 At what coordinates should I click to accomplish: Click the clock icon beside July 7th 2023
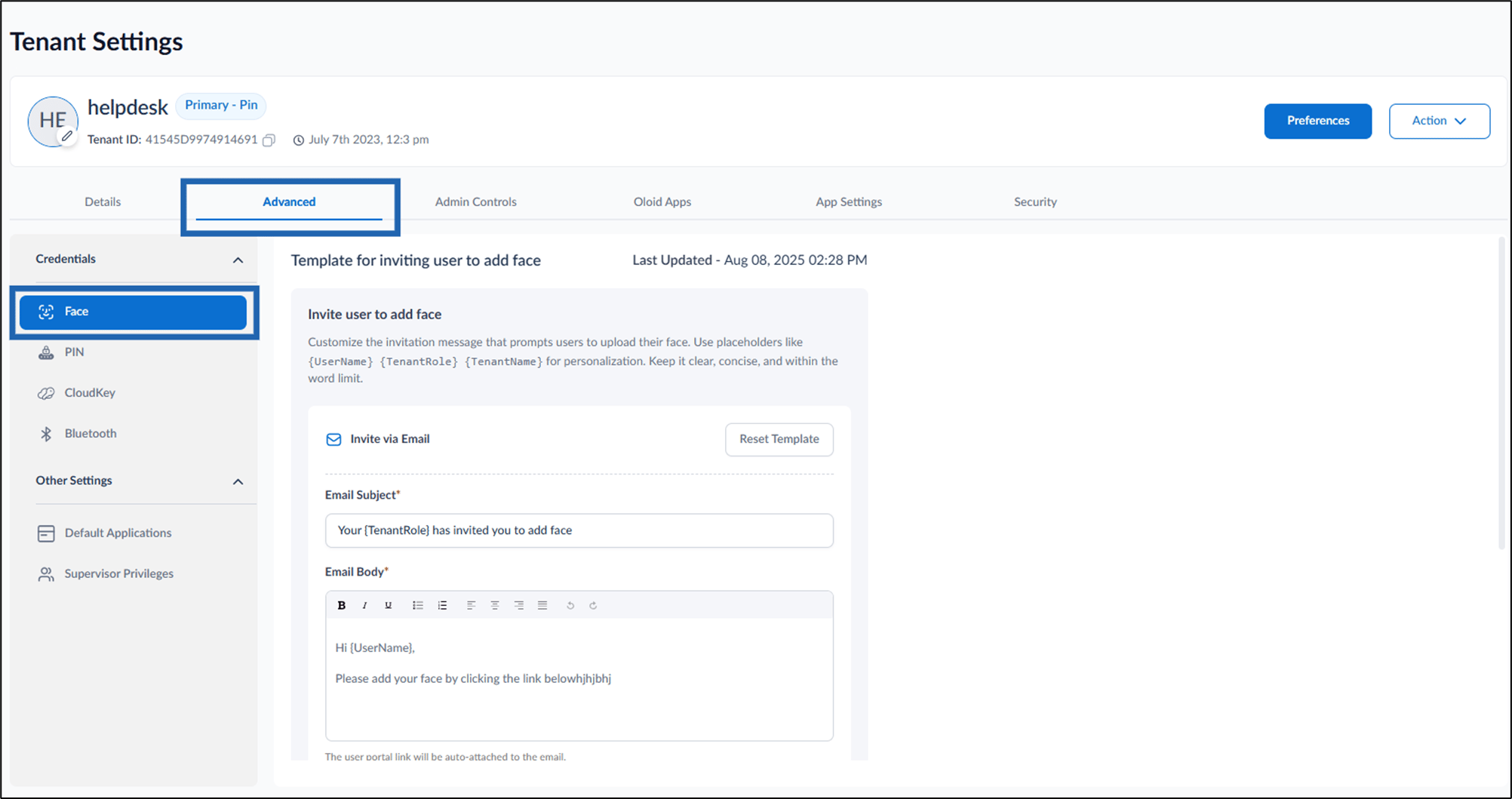click(299, 140)
